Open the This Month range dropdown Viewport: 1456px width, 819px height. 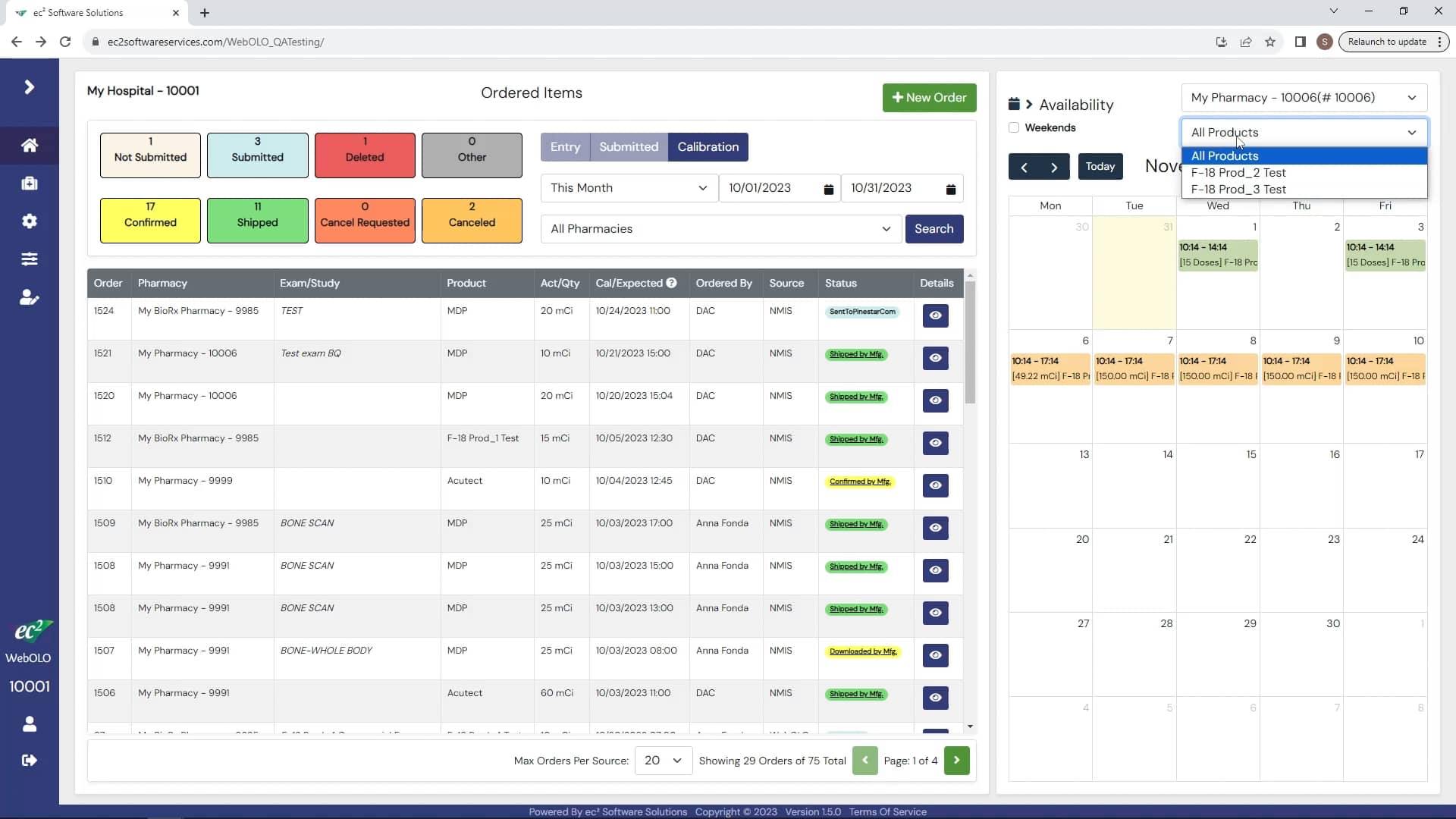pyautogui.click(x=629, y=188)
